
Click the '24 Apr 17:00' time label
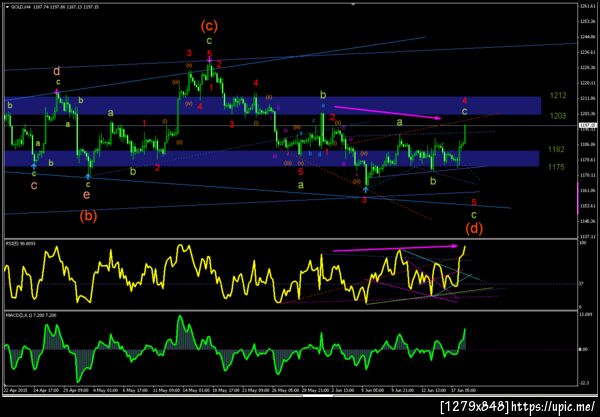[46, 390]
